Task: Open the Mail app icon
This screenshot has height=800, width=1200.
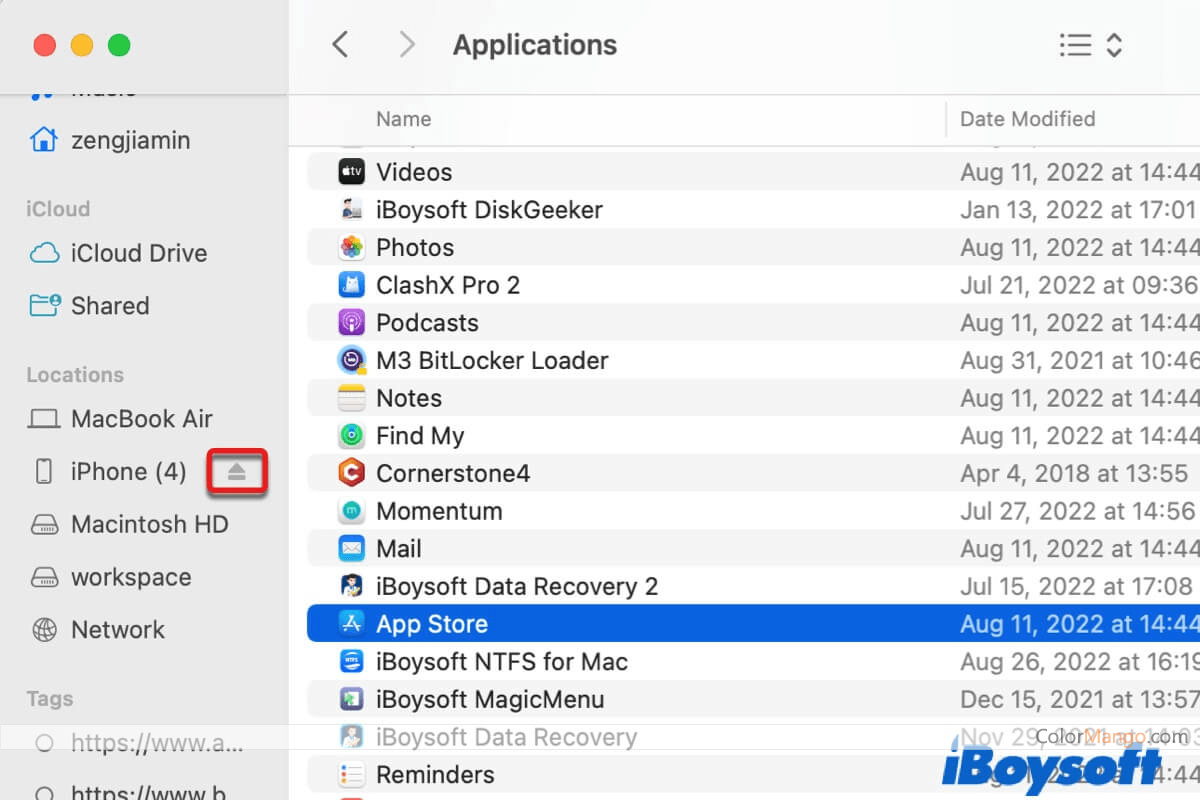Action: pos(351,548)
